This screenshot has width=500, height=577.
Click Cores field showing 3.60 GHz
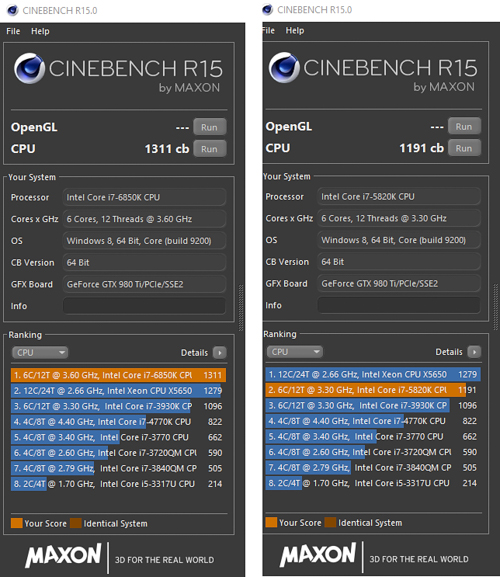point(144,219)
